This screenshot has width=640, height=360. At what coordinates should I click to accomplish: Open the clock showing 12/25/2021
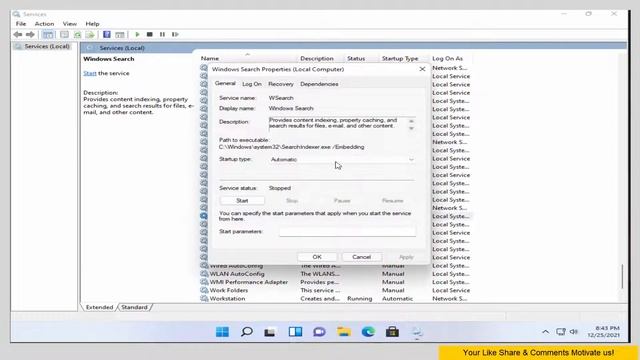(604, 331)
